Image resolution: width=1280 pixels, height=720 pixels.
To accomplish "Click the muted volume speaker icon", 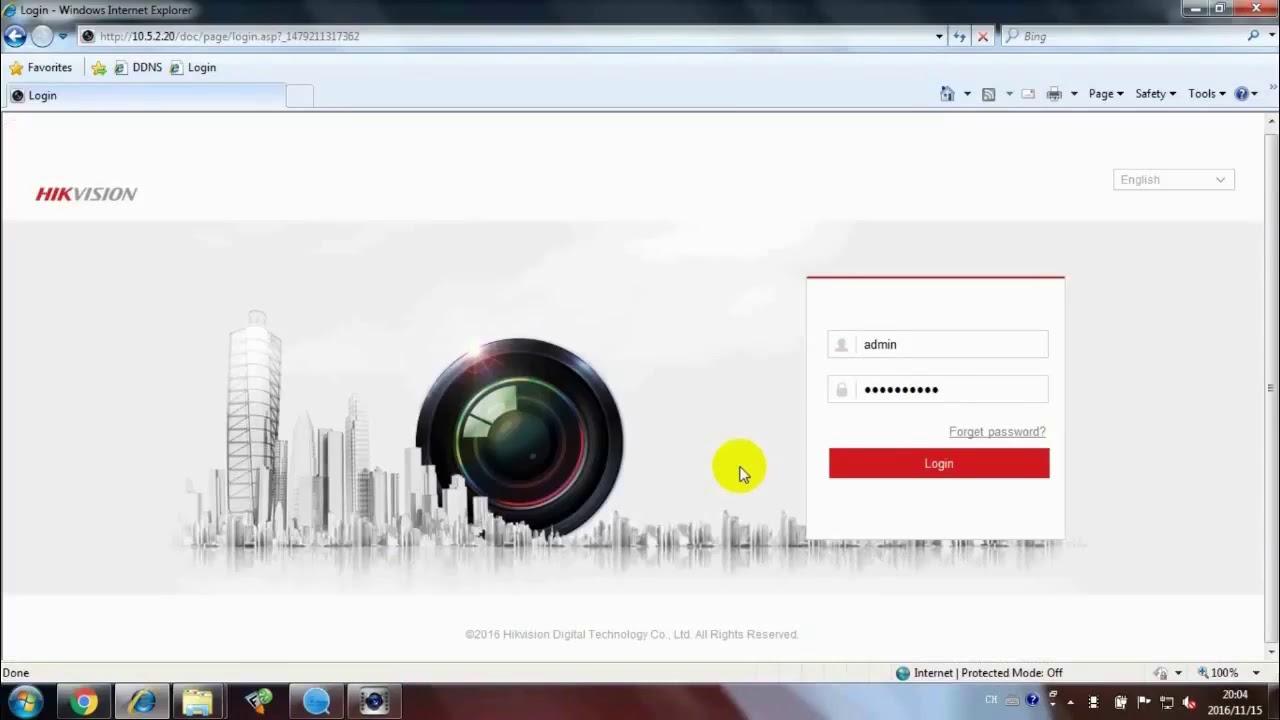I will (1189, 702).
